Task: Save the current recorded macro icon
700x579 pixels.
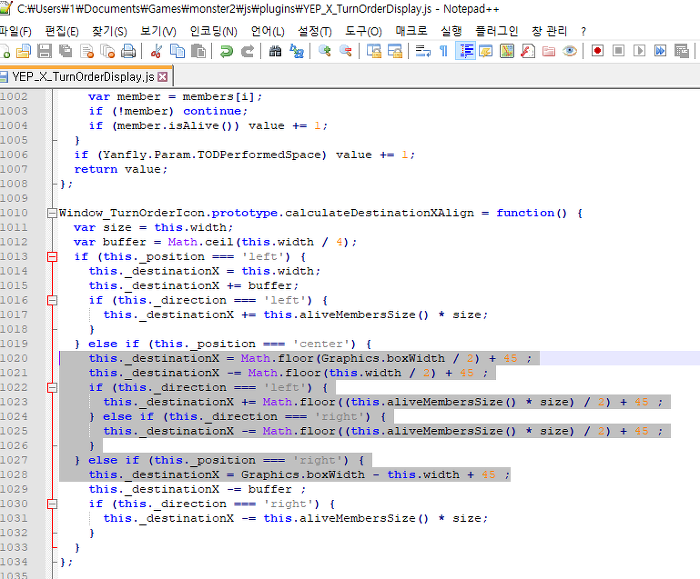Action: [682, 51]
